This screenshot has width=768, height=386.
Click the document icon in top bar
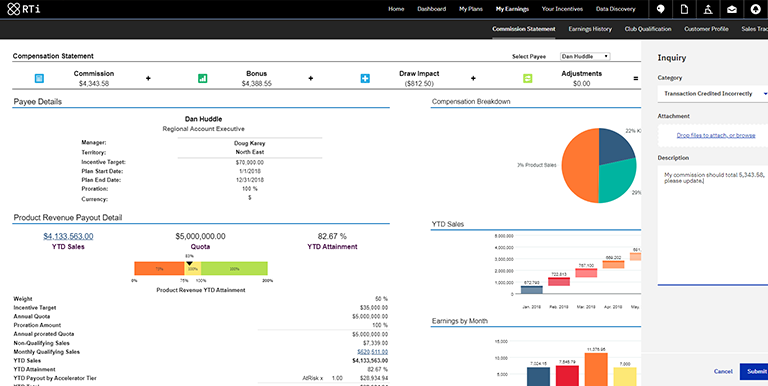685,9
